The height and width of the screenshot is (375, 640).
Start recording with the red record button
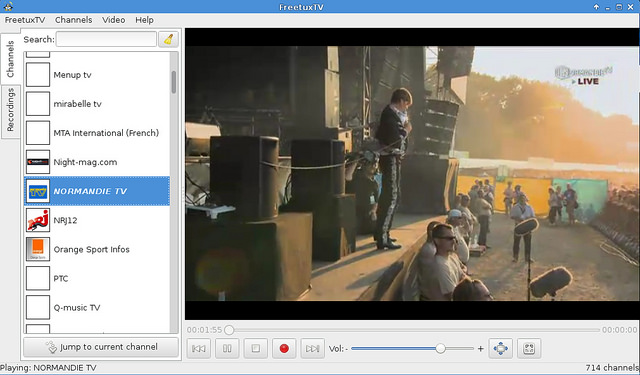coord(284,348)
